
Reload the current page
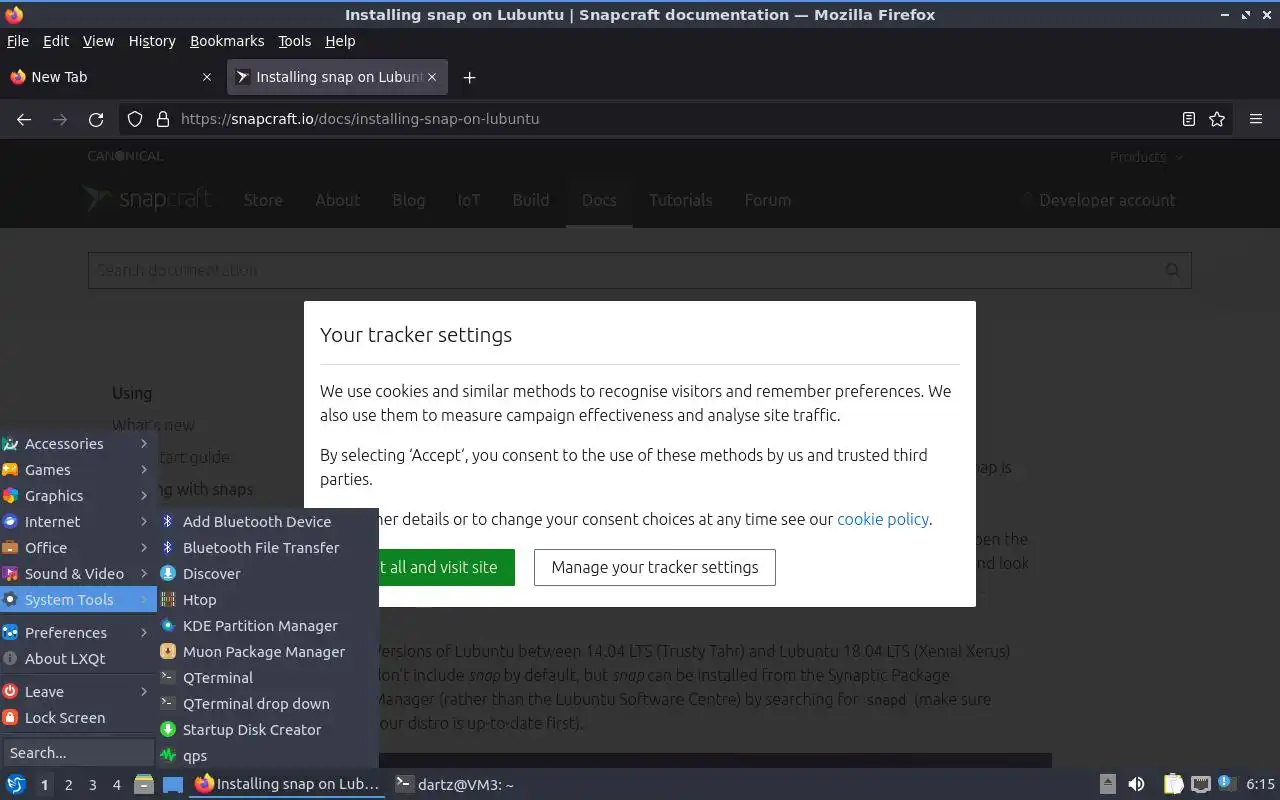(96, 119)
